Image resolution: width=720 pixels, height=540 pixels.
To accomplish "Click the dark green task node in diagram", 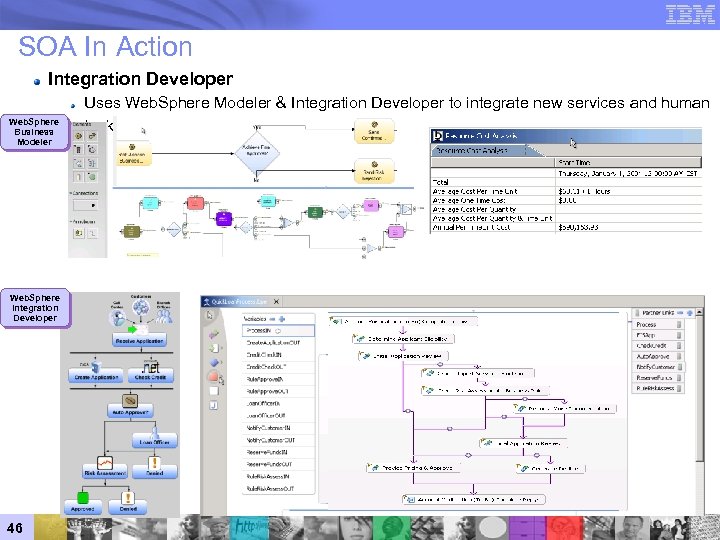I will tap(315, 212).
